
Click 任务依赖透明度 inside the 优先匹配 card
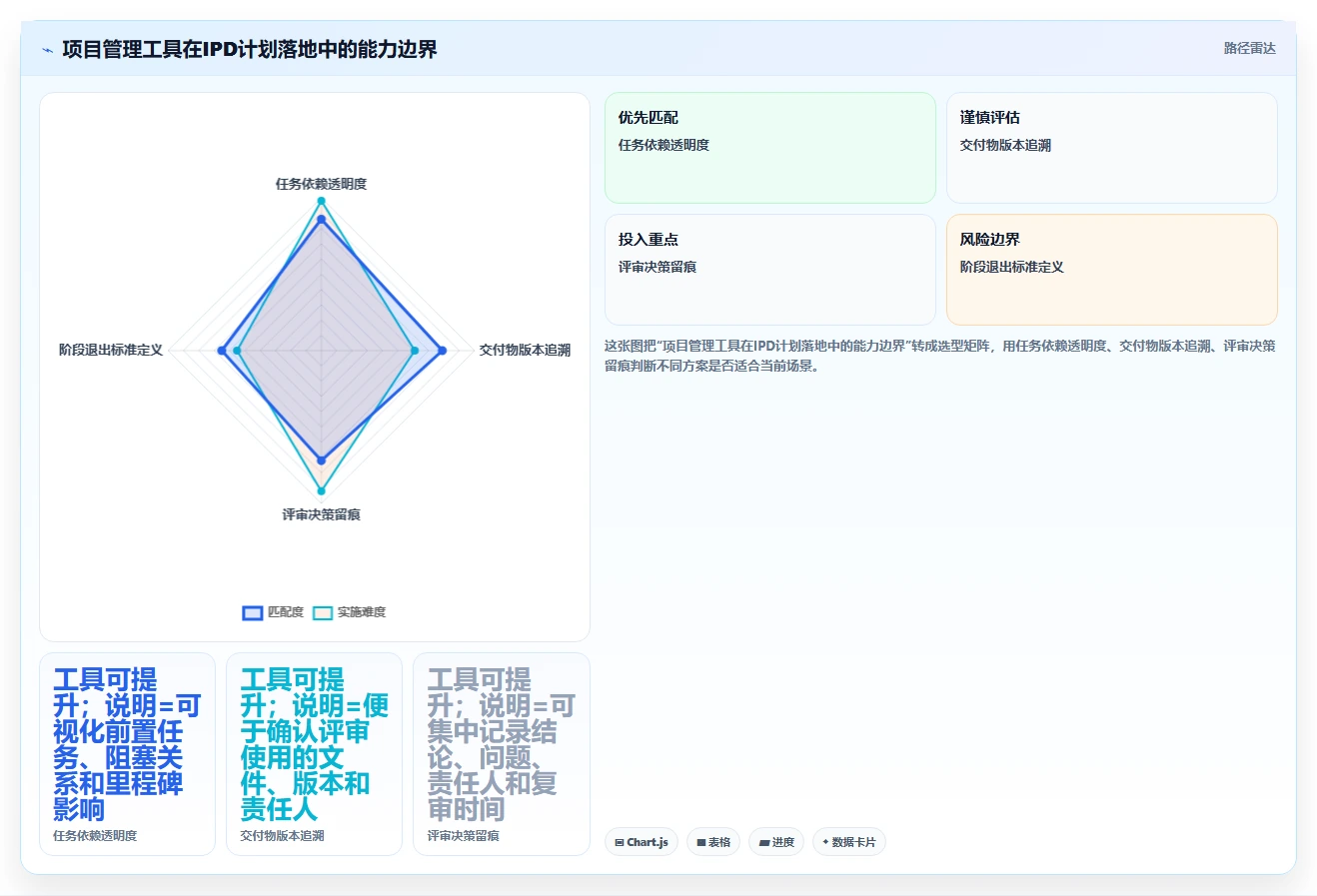click(x=663, y=145)
